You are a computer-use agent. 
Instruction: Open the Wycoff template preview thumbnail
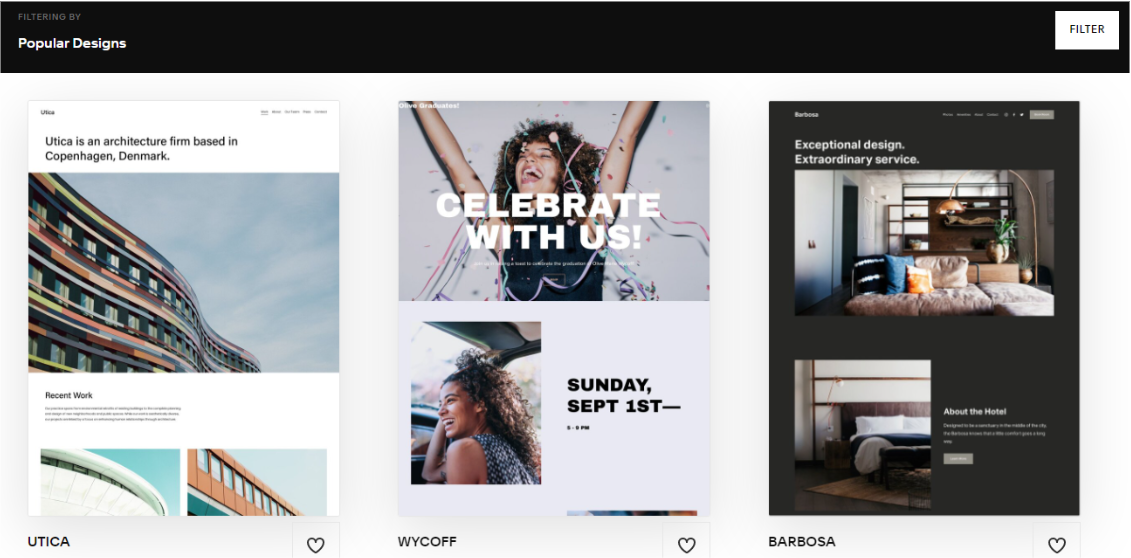coord(554,308)
